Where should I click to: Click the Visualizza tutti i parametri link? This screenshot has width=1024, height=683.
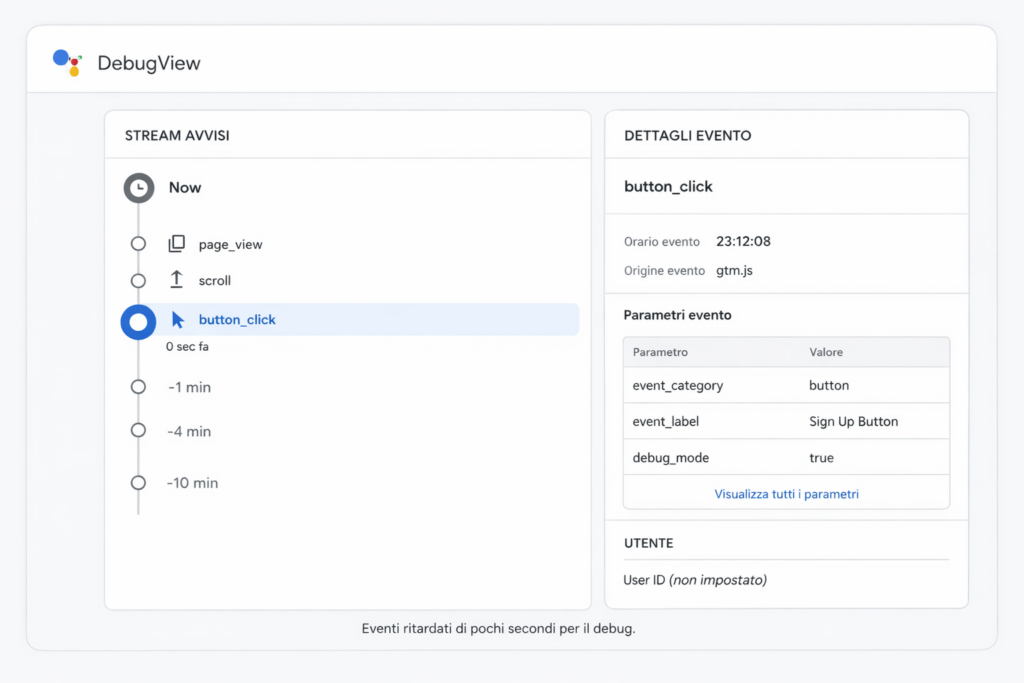point(786,494)
